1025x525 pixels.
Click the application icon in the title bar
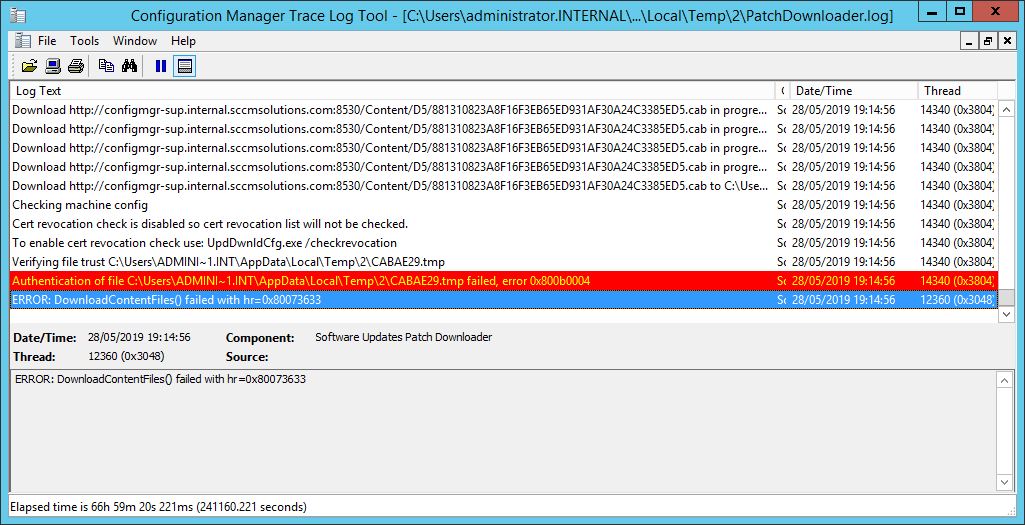18,14
